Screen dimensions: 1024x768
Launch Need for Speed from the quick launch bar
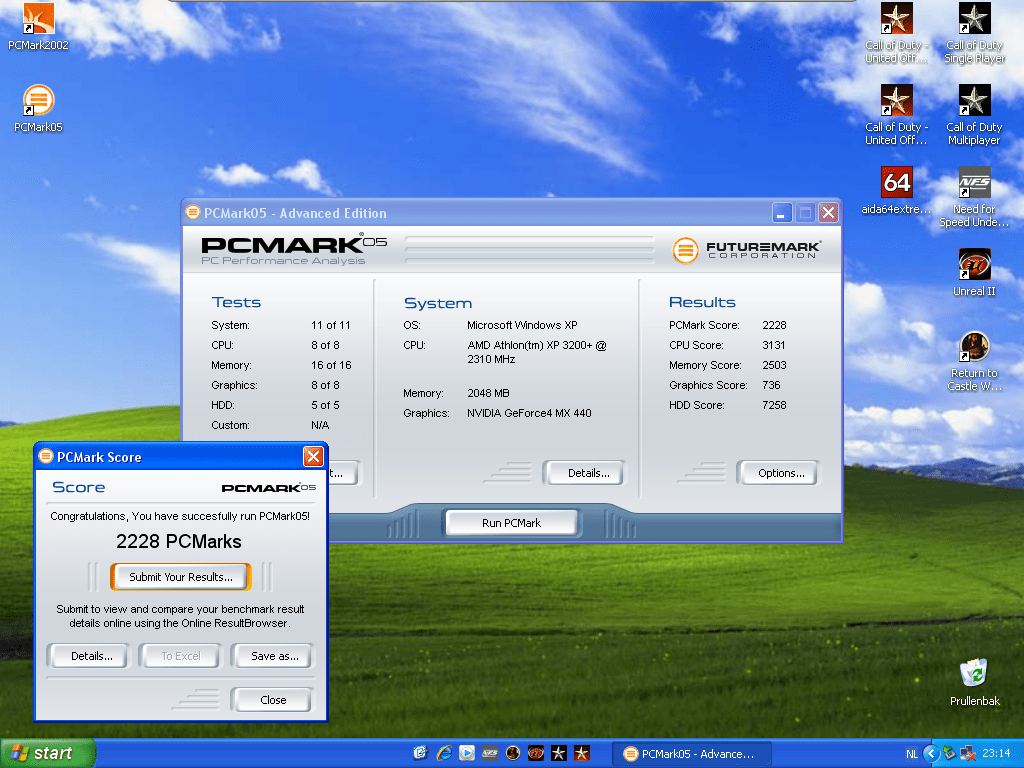click(x=490, y=753)
